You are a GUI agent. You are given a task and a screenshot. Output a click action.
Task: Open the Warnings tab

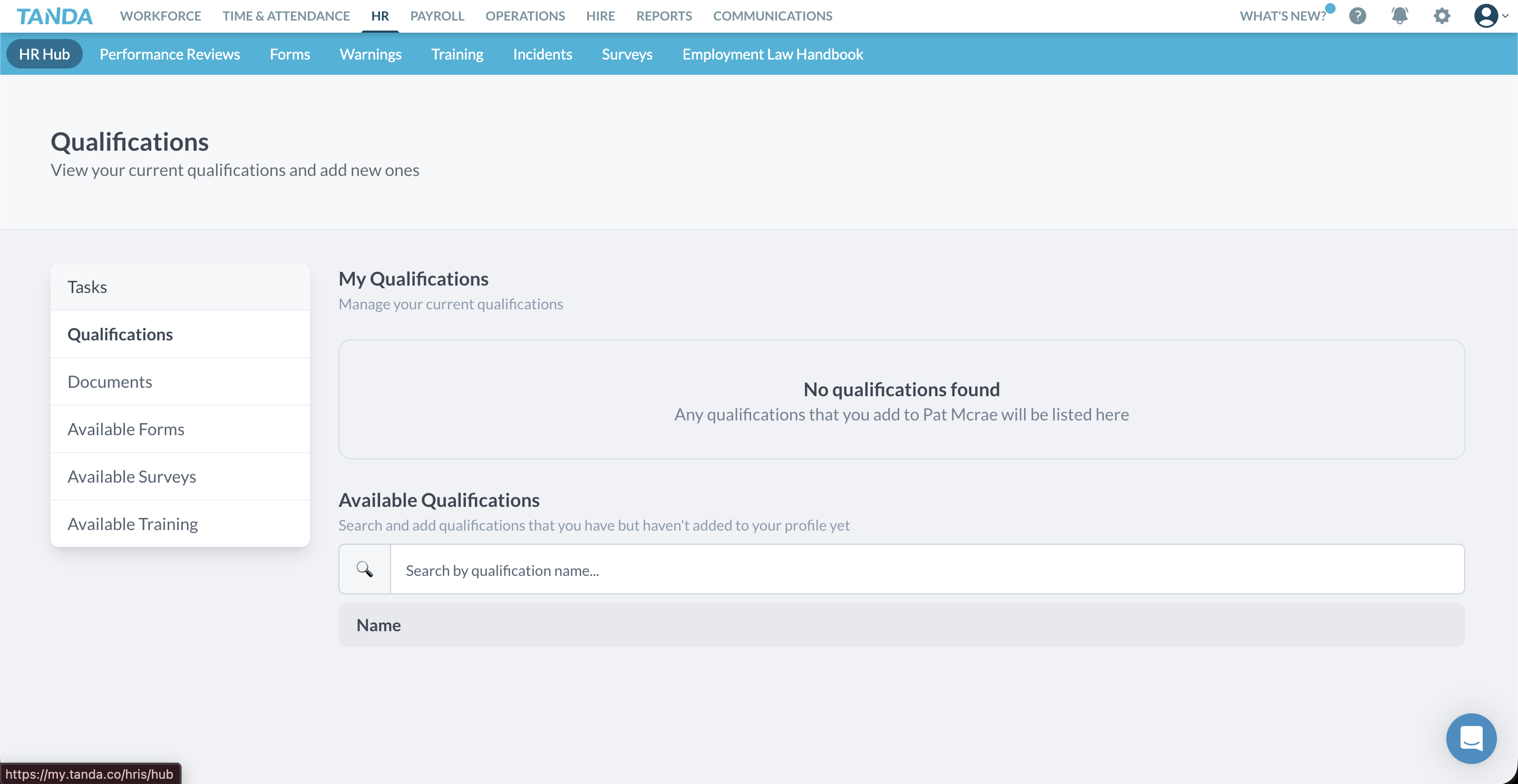tap(370, 54)
